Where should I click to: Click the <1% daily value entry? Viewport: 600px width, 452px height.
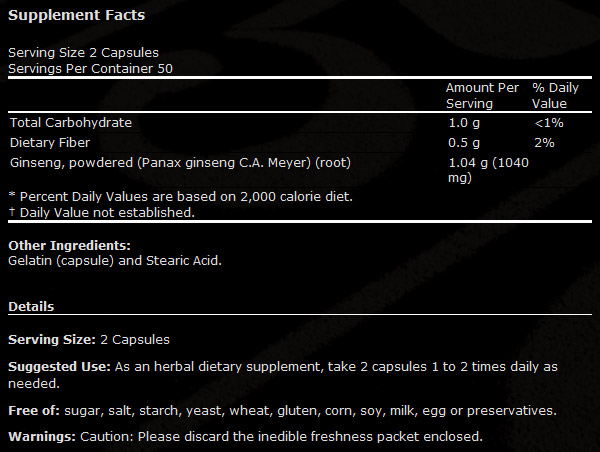(549, 123)
